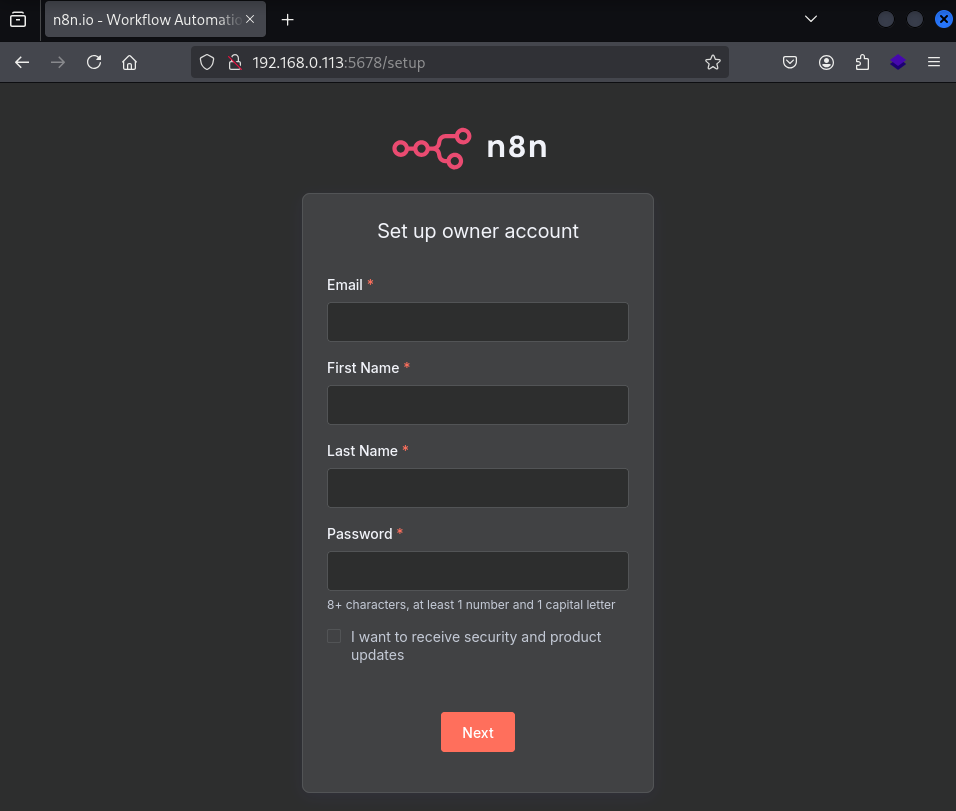Close the n8n.io browser tab
956x811 pixels.
coord(250,20)
